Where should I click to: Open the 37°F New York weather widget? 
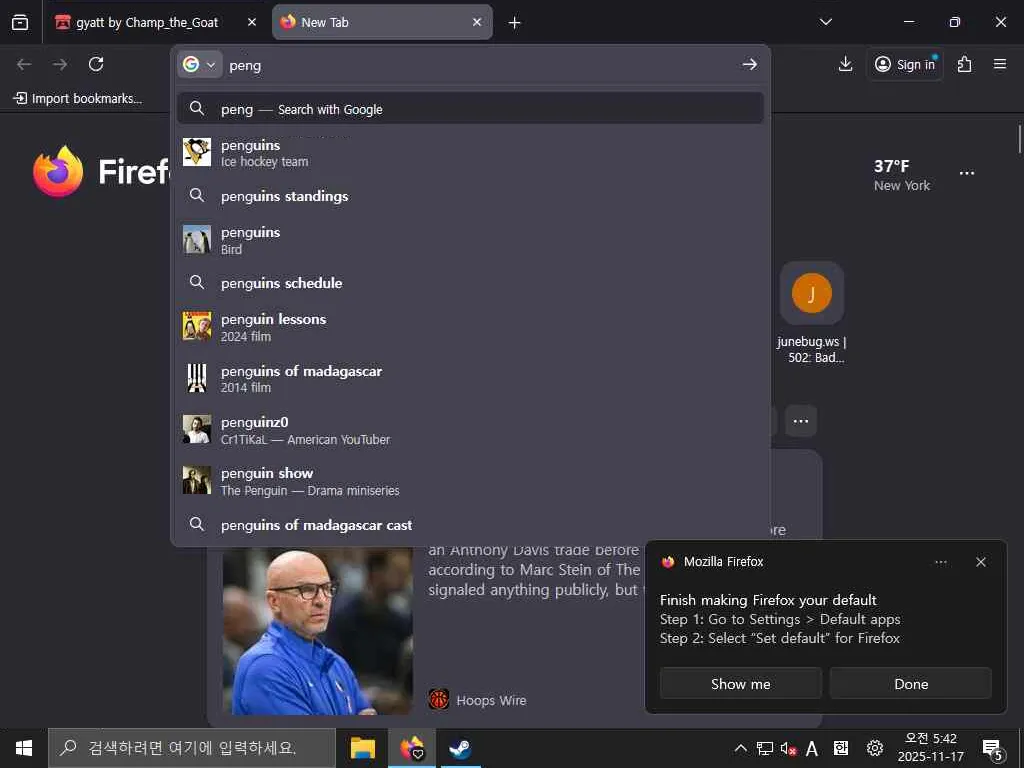point(901,175)
